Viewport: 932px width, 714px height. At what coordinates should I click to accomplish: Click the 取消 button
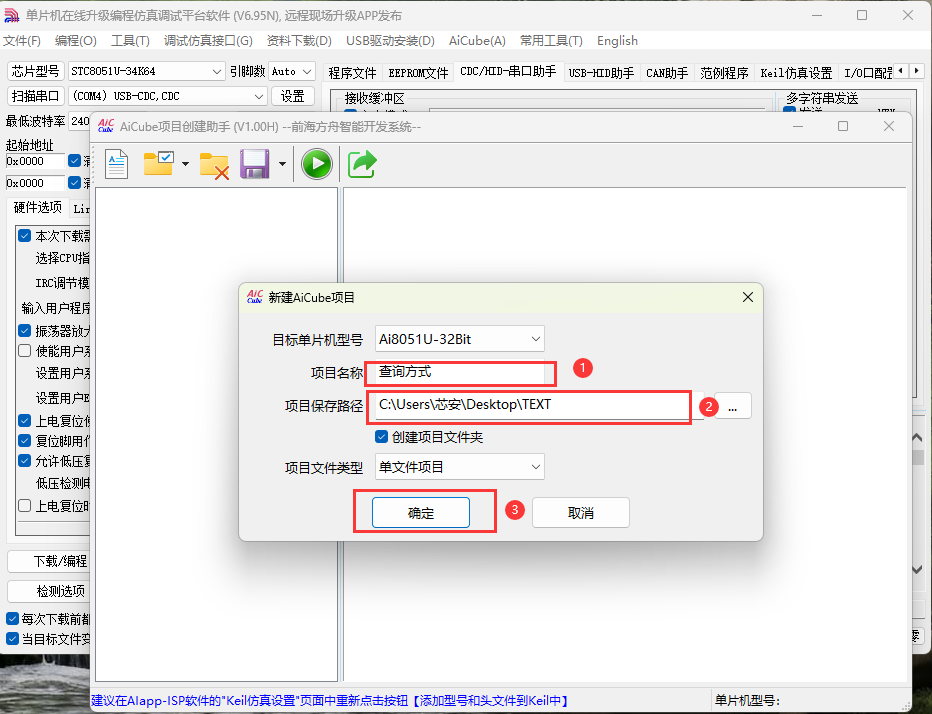581,512
